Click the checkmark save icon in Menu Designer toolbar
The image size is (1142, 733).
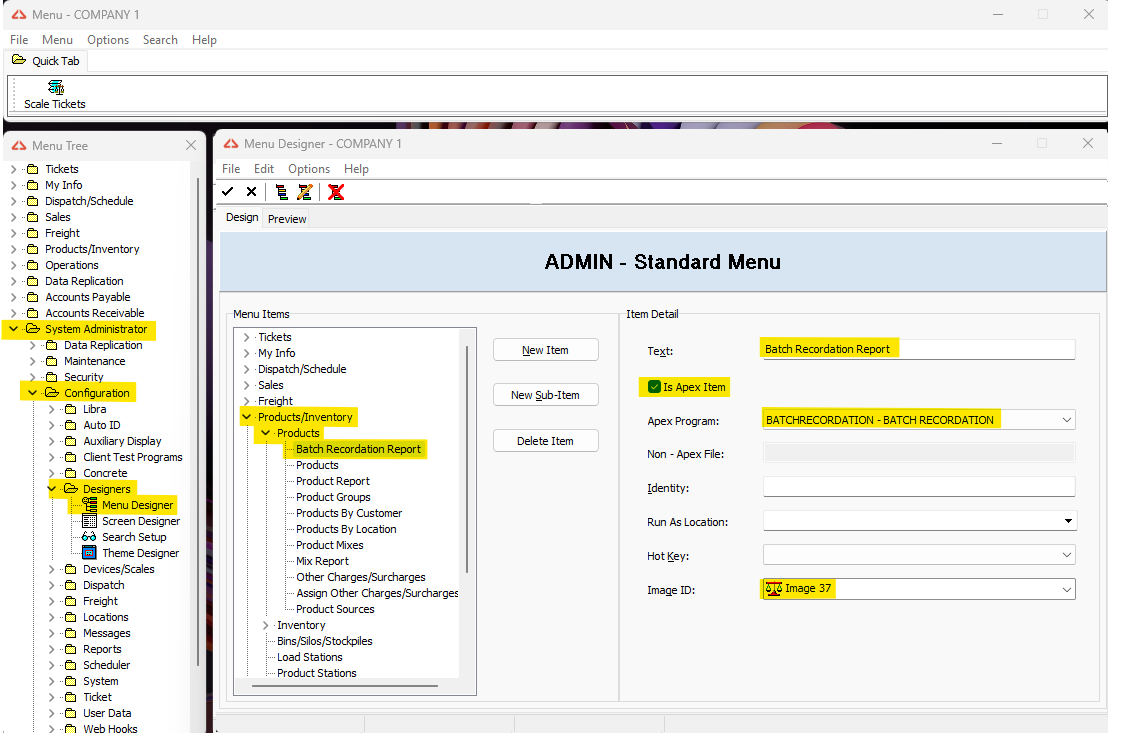pos(228,192)
